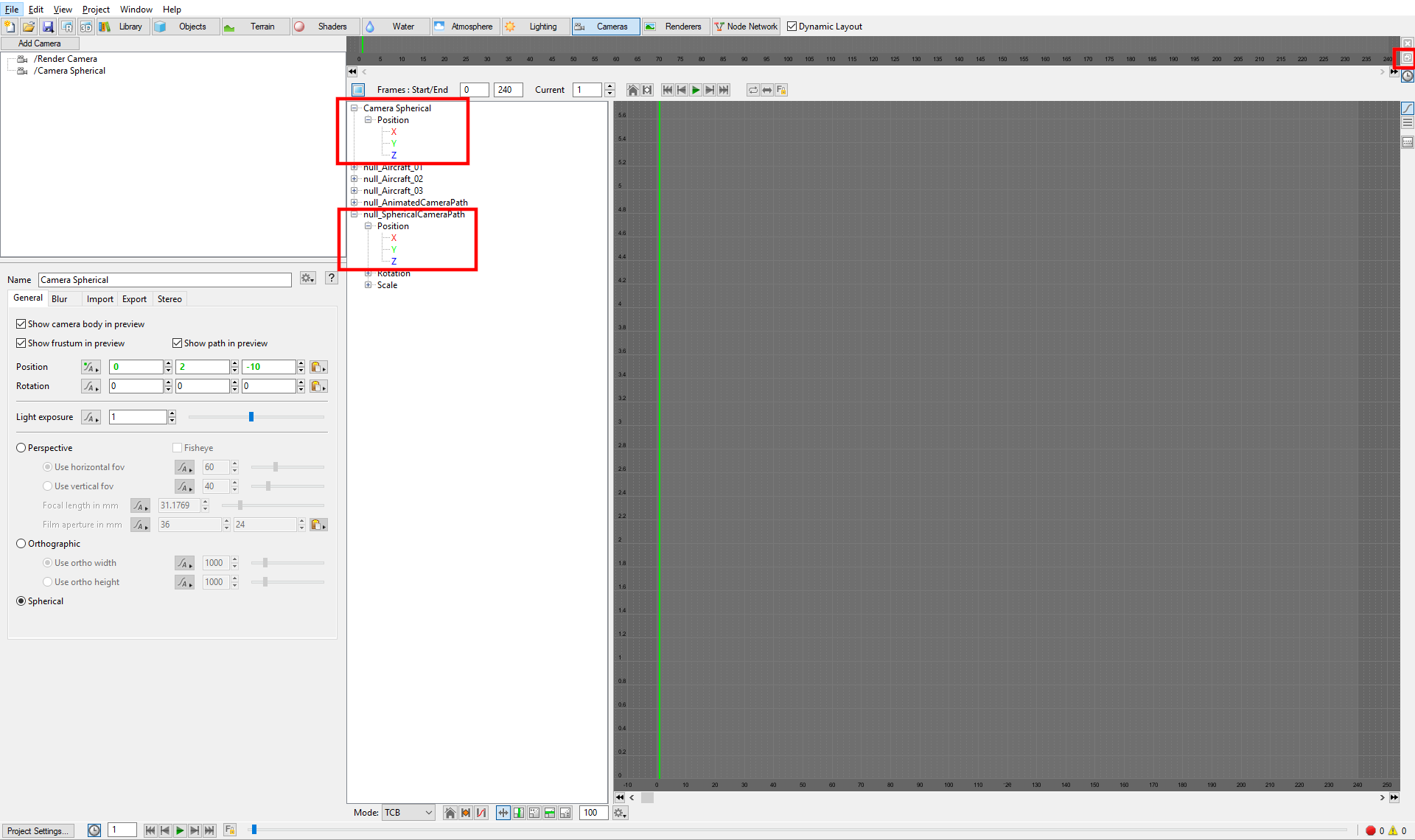Click the home icon beside the Mode dropdown
The height and width of the screenshot is (840, 1415).
[x=450, y=813]
